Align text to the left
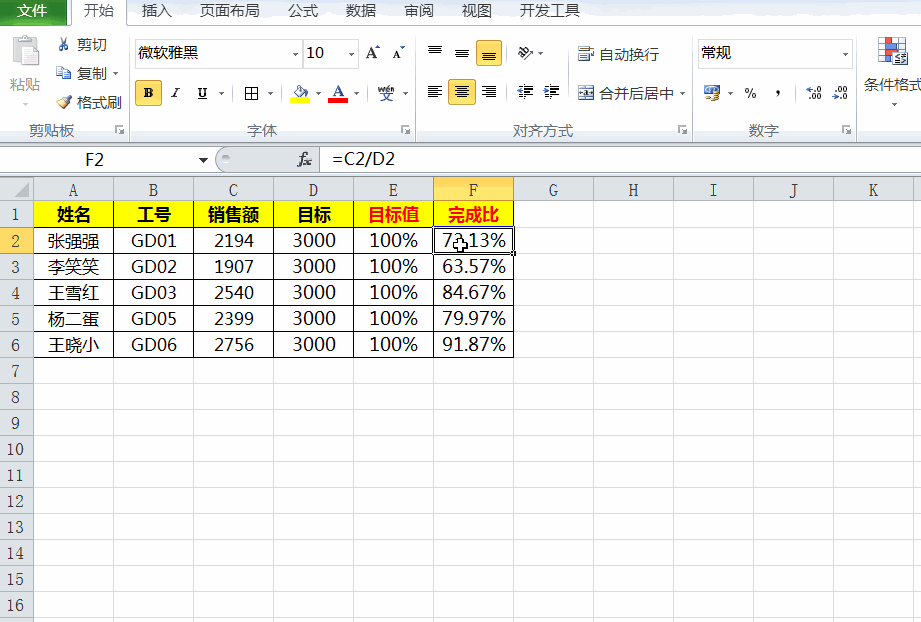Screen dimensions: 921x622 [435, 92]
